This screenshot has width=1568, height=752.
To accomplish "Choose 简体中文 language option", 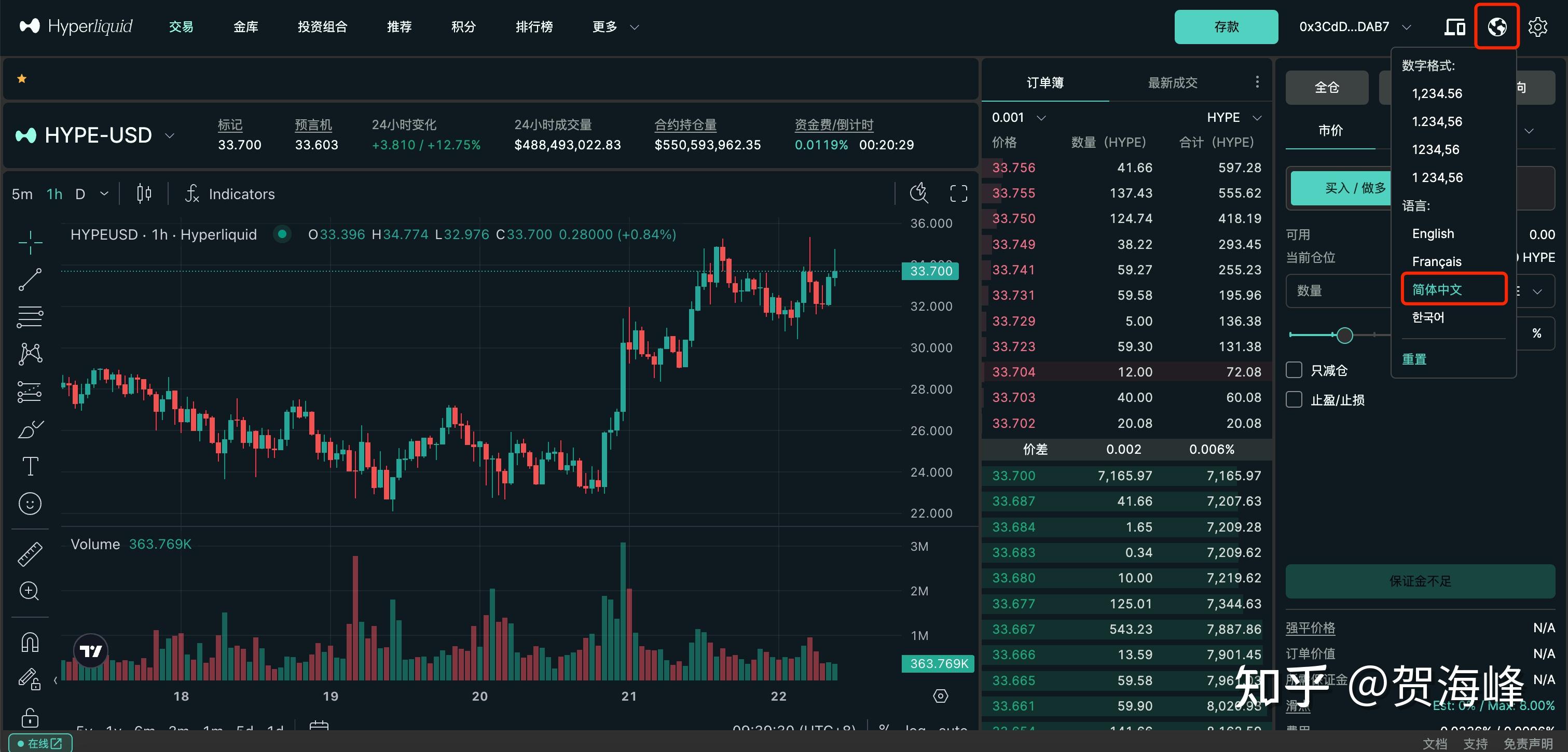I will pyautogui.click(x=1437, y=289).
